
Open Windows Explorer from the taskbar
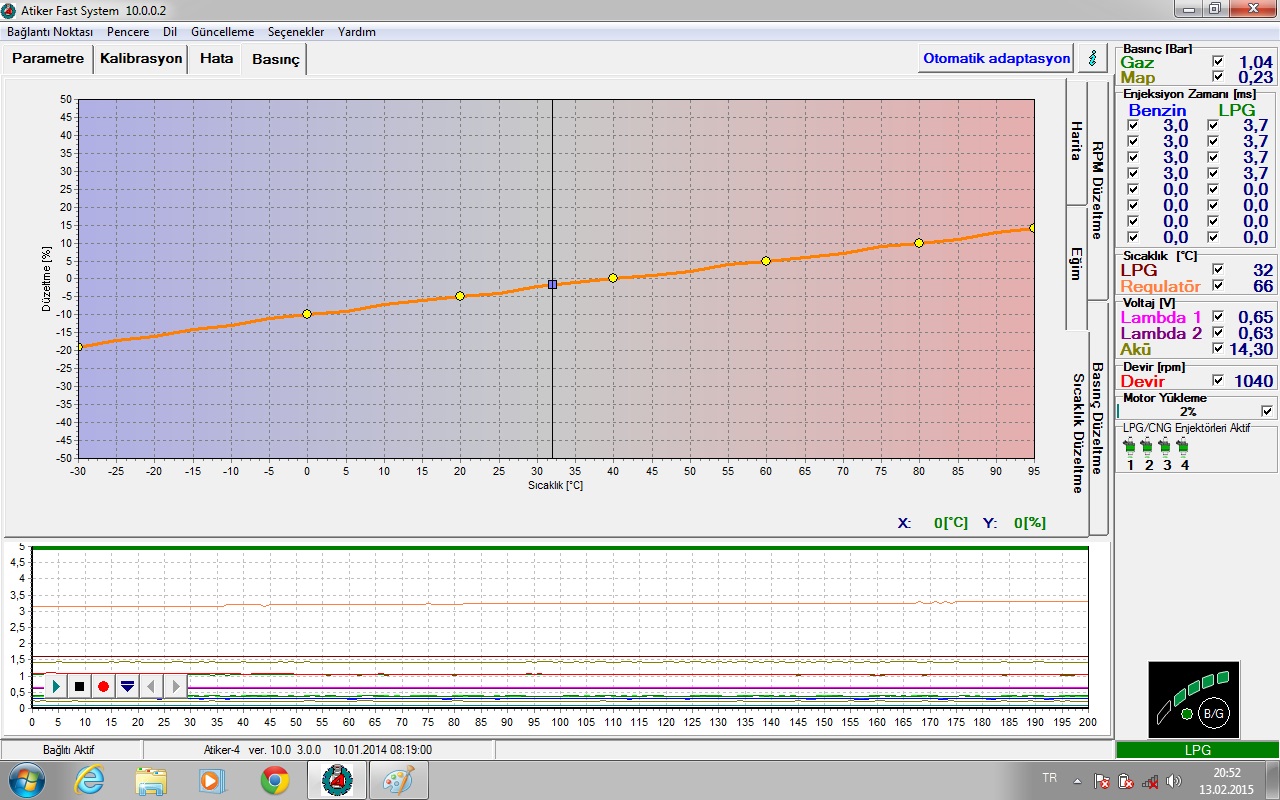point(151,780)
